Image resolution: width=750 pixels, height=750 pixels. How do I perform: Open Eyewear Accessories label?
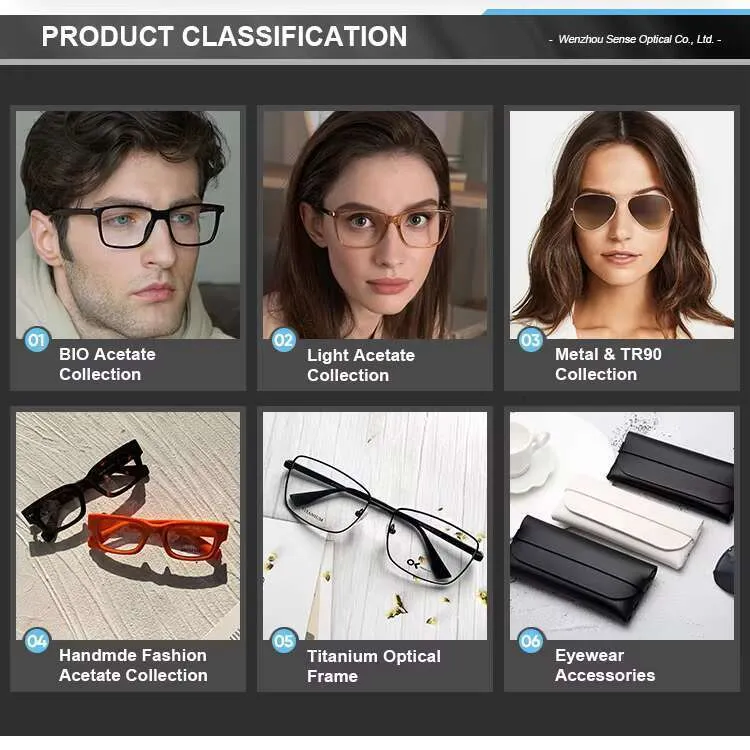(605, 665)
